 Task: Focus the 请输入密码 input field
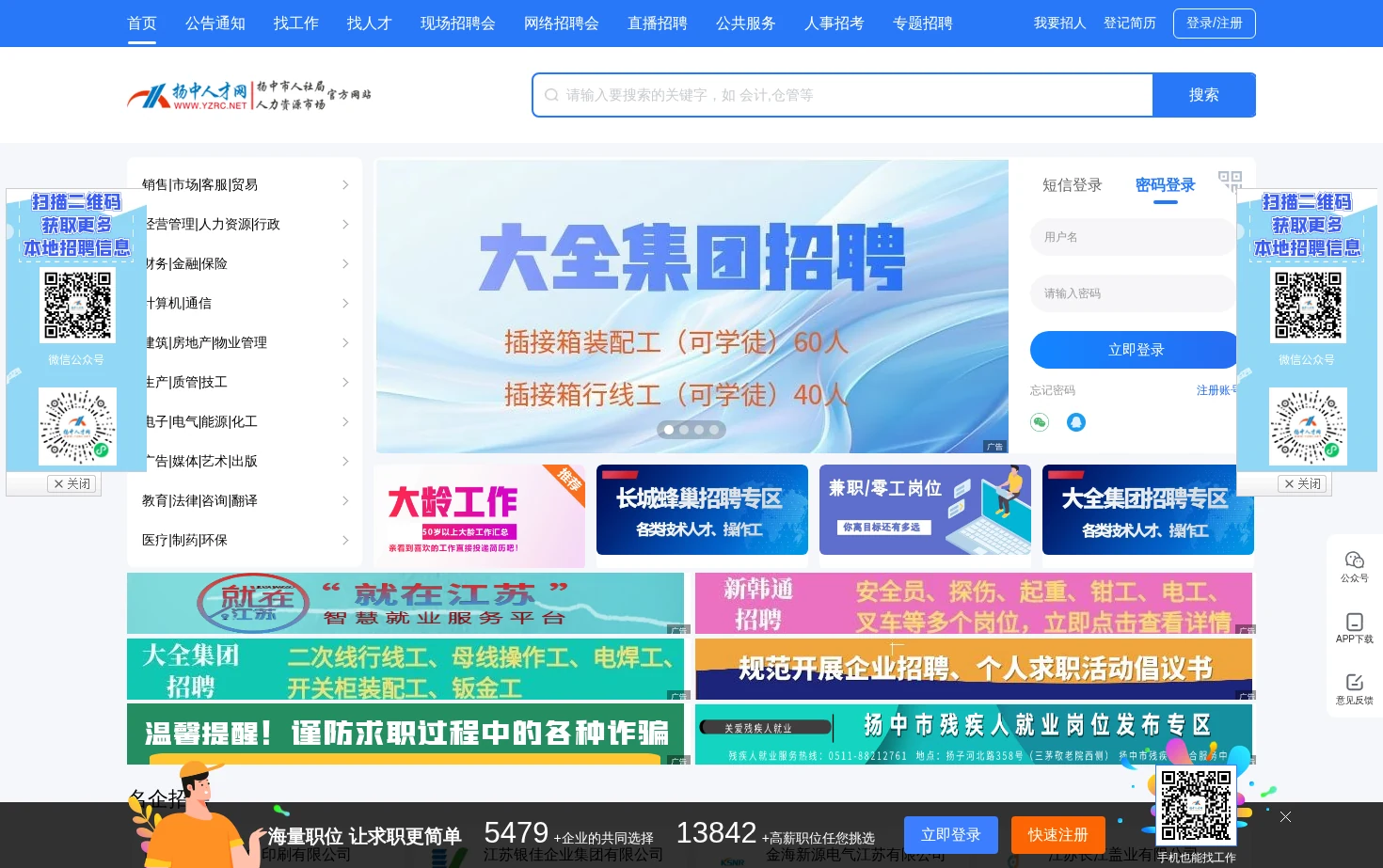pyautogui.click(x=1133, y=293)
